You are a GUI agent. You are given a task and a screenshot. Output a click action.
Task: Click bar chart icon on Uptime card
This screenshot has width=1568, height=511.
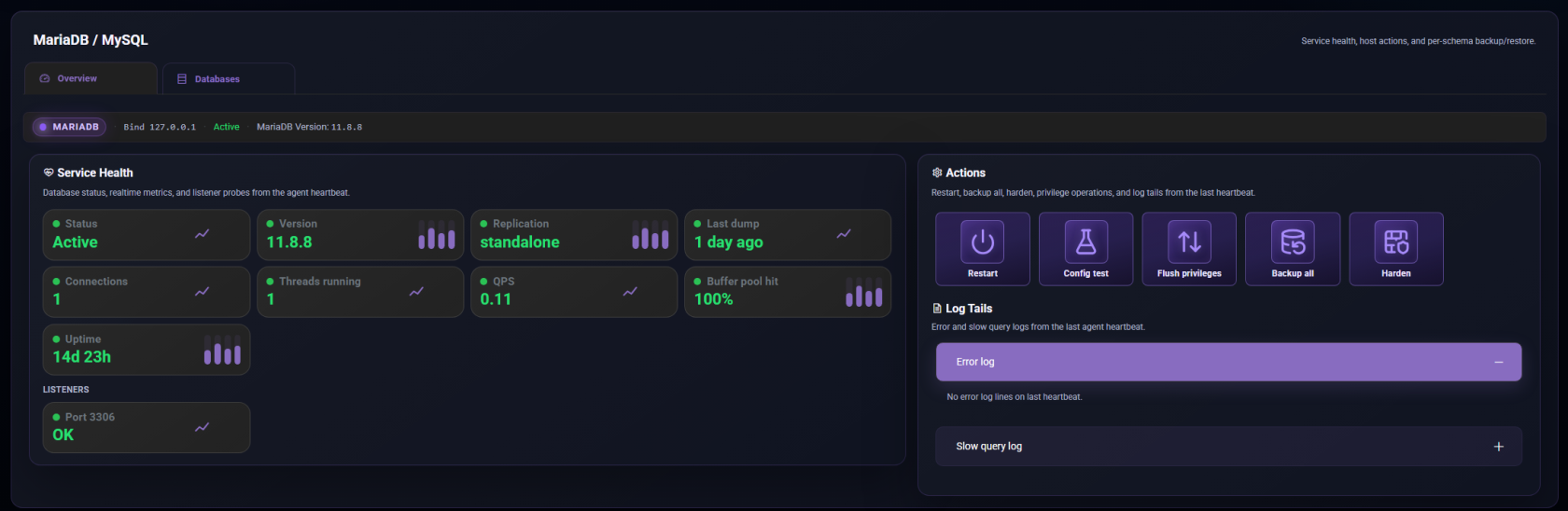[x=222, y=350]
